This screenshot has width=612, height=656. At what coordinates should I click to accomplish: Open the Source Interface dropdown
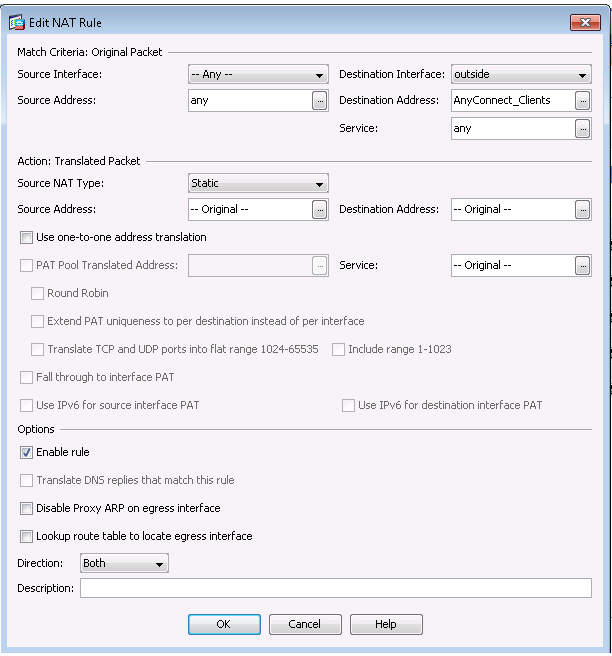click(x=258, y=75)
